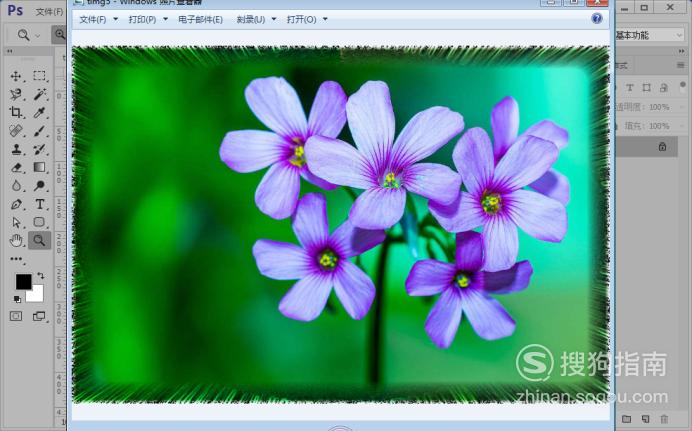
Task: Select the Magic Wand tool
Action: tap(39, 94)
